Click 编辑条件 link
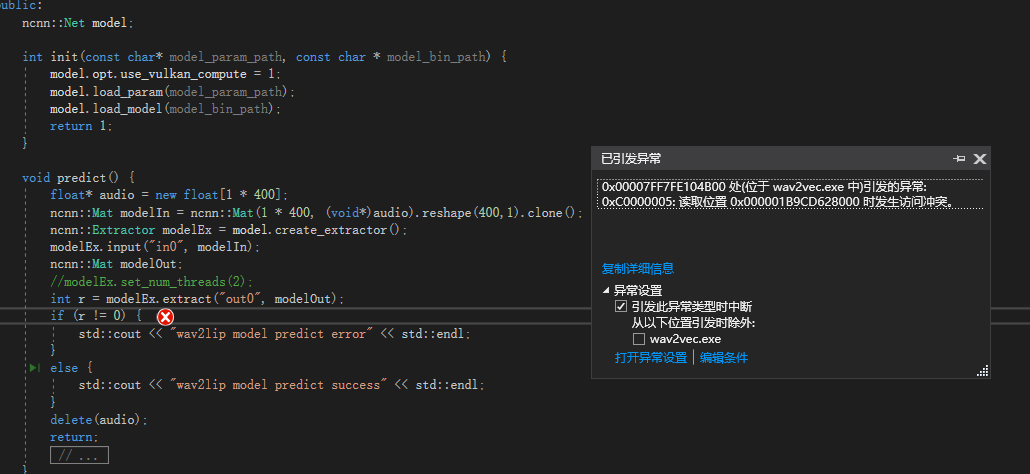1030x474 pixels. point(723,358)
